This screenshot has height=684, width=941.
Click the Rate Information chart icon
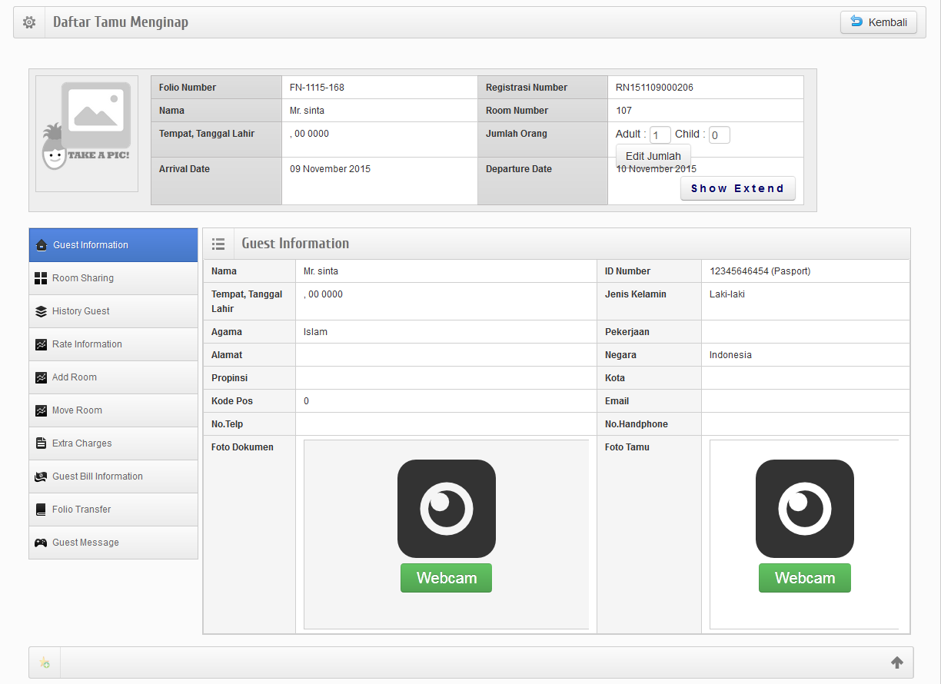[41, 345]
